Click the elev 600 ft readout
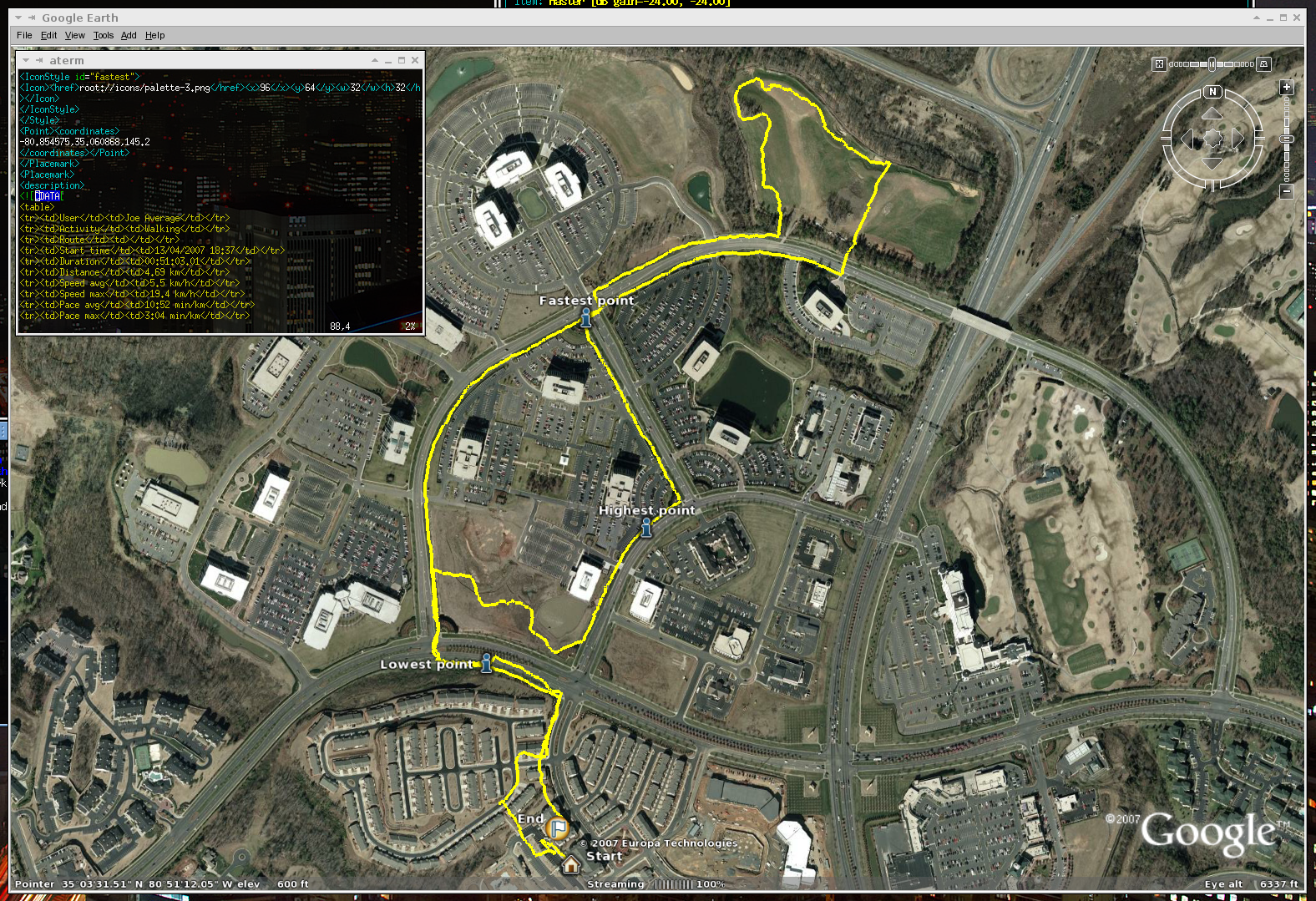Viewport: 1316px width, 901px height. pyautogui.click(x=273, y=883)
